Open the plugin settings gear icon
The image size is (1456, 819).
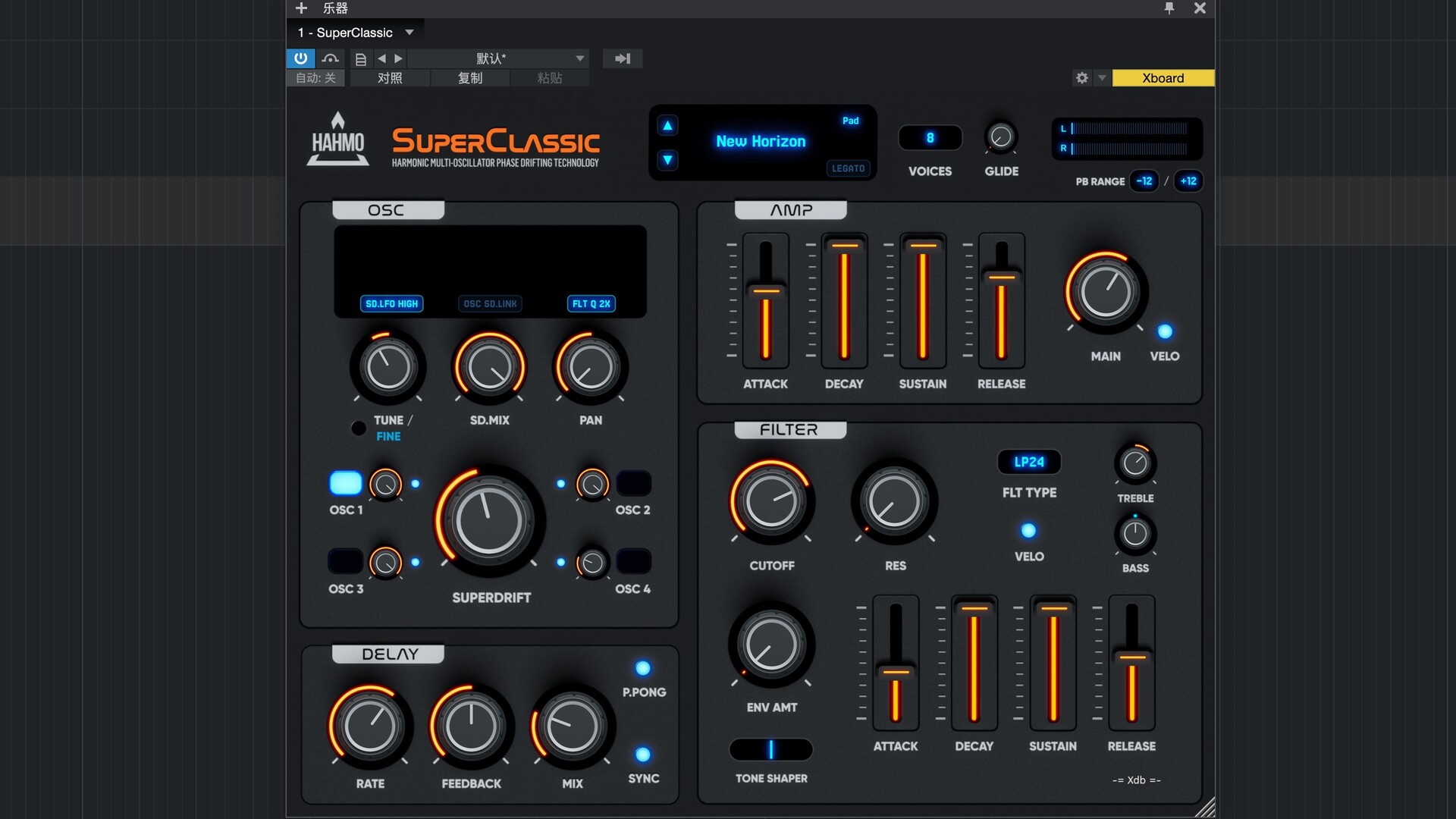[x=1082, y=77]
